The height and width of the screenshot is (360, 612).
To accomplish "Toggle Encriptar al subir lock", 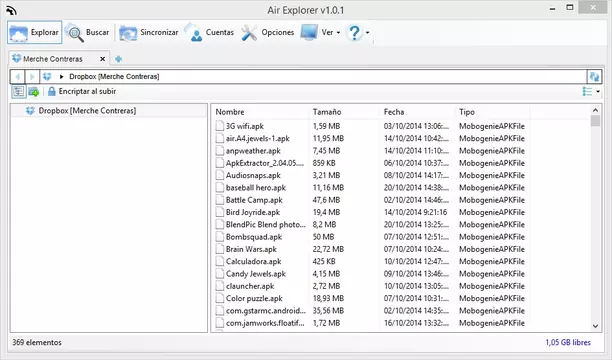I will (82, 91).
